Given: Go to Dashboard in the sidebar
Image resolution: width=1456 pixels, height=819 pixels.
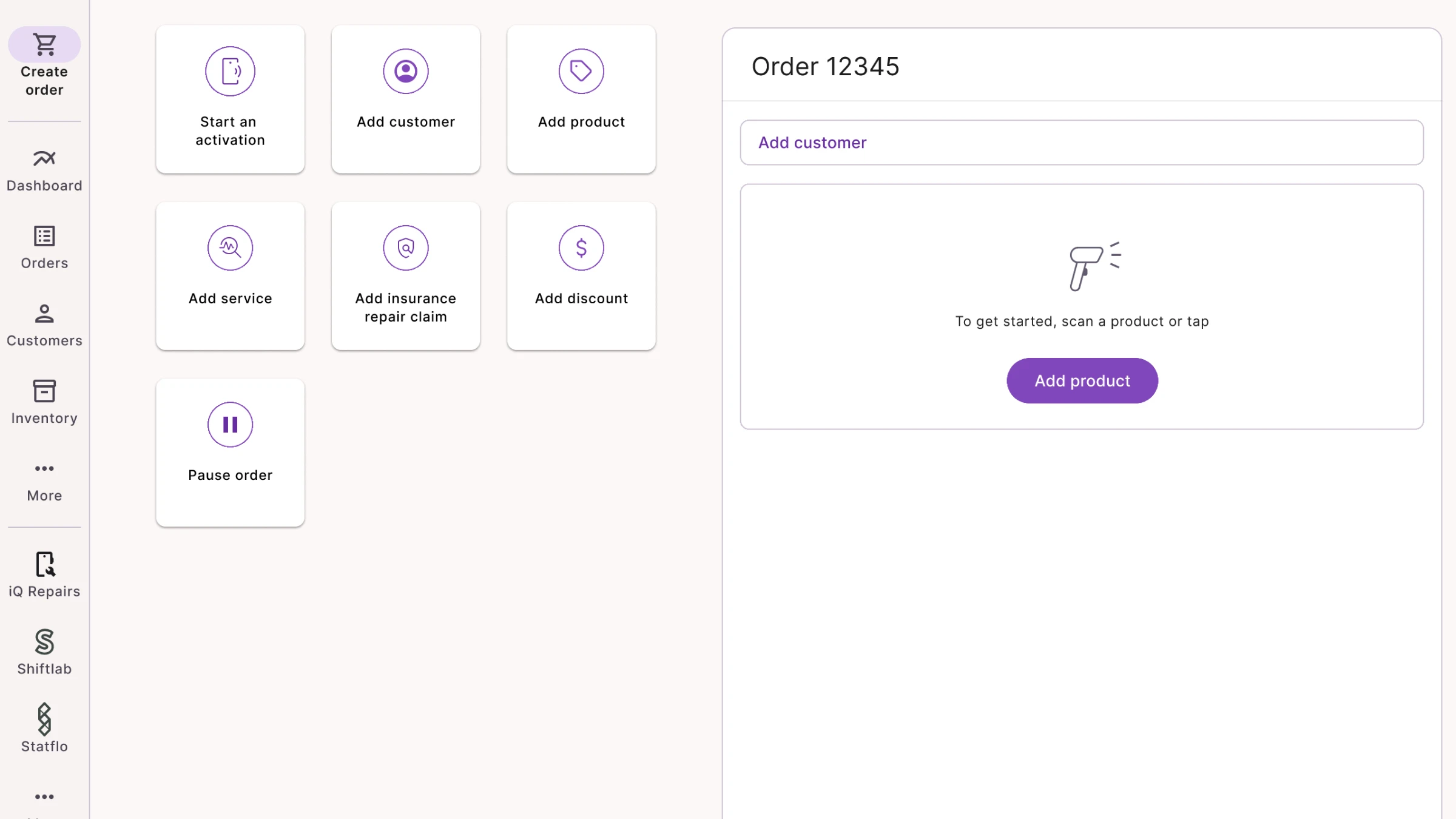Looking at the screenshot, I should click(x=44, y=171).
